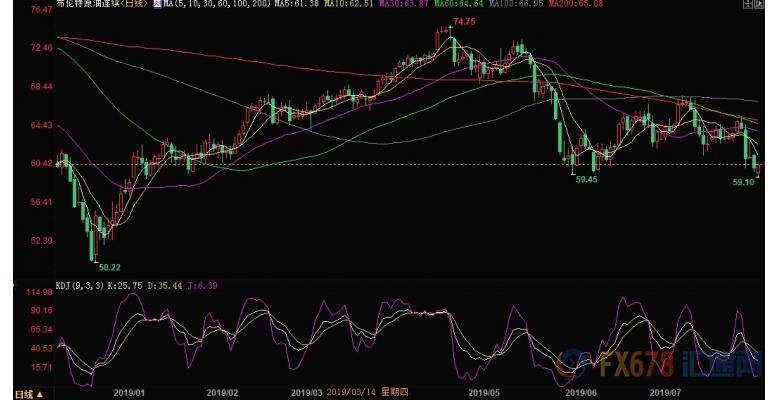This screenshot has width=780, height=400.
Task: Click the 74.75 peak price marker
Action: click(x=463, y=21)
